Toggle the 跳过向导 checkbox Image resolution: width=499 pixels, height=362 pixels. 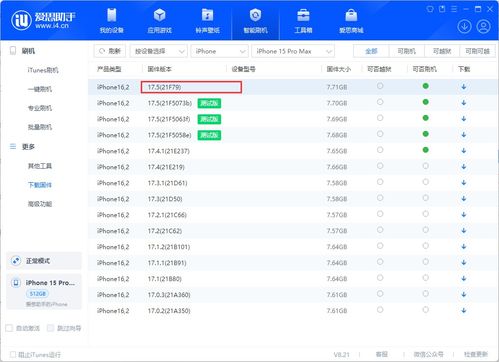coord(50,328)
